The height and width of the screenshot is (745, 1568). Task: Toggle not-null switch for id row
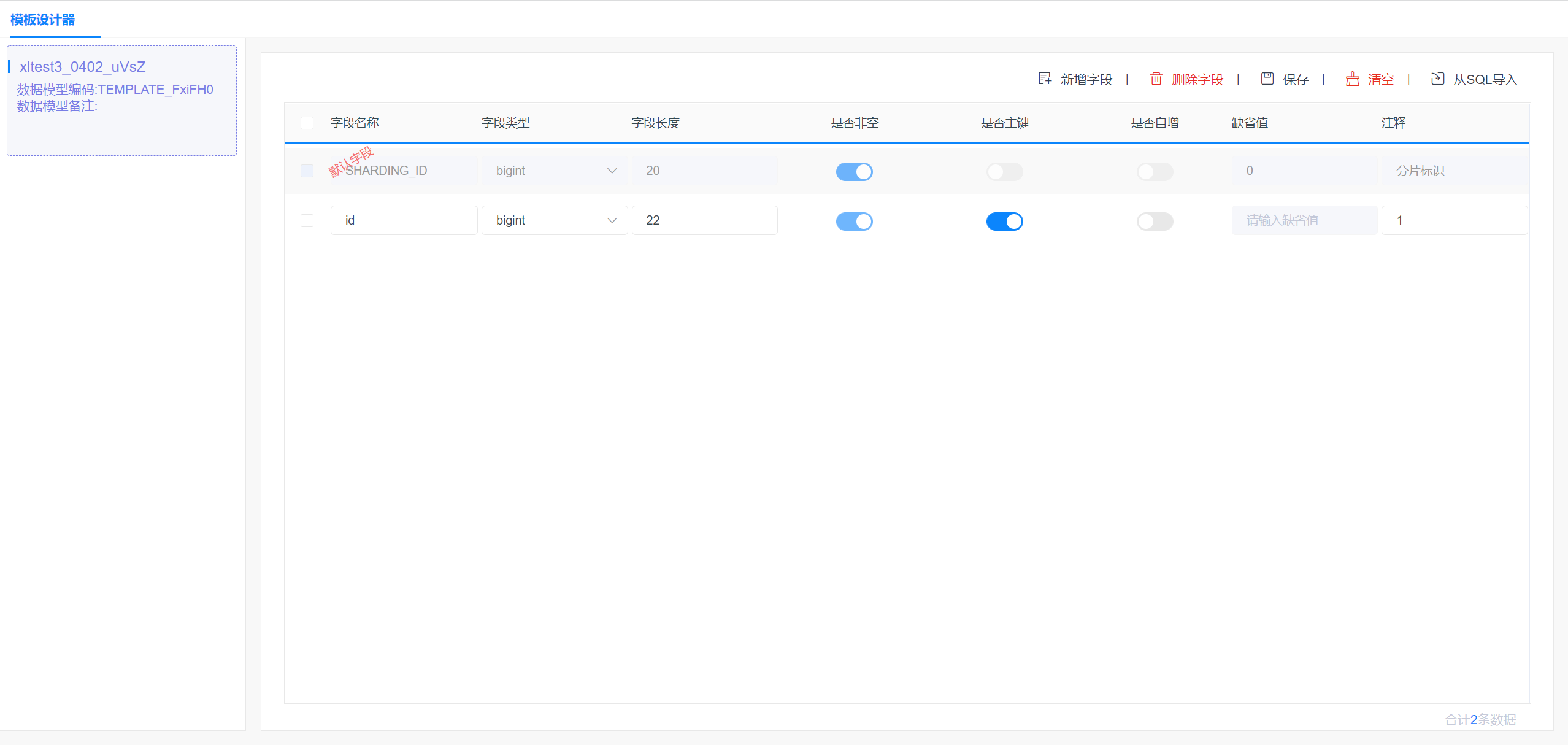pos(854,221)
